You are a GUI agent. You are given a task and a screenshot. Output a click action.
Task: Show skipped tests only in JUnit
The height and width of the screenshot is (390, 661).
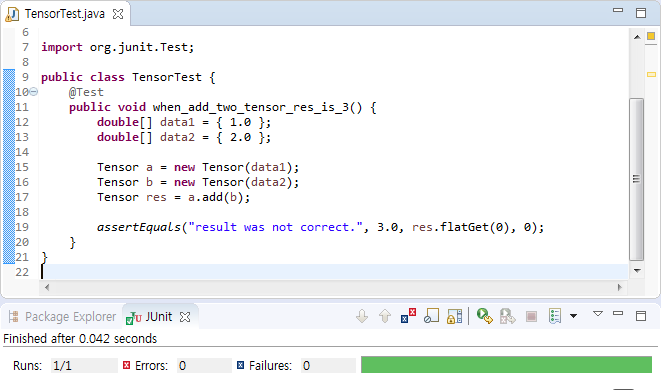click(x=431, y=316)
